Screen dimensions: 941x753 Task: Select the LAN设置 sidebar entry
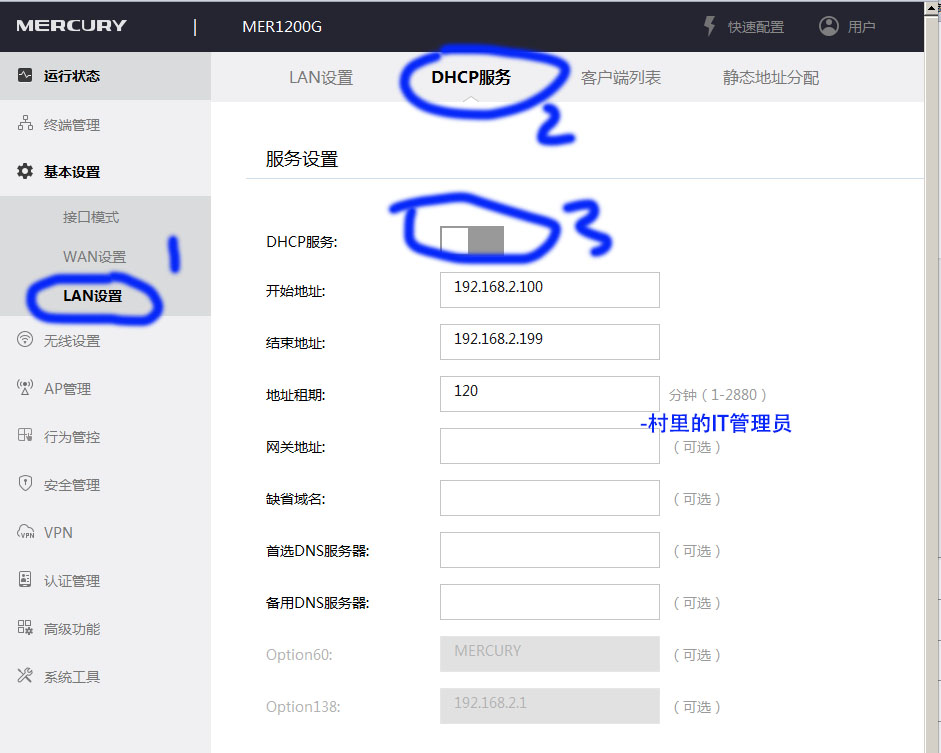(95, 297)
